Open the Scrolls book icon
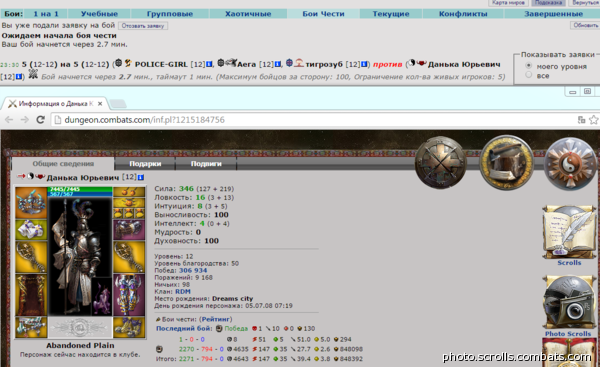The width and height of the screenshot is (600, 367). click(x=569, y=232)
